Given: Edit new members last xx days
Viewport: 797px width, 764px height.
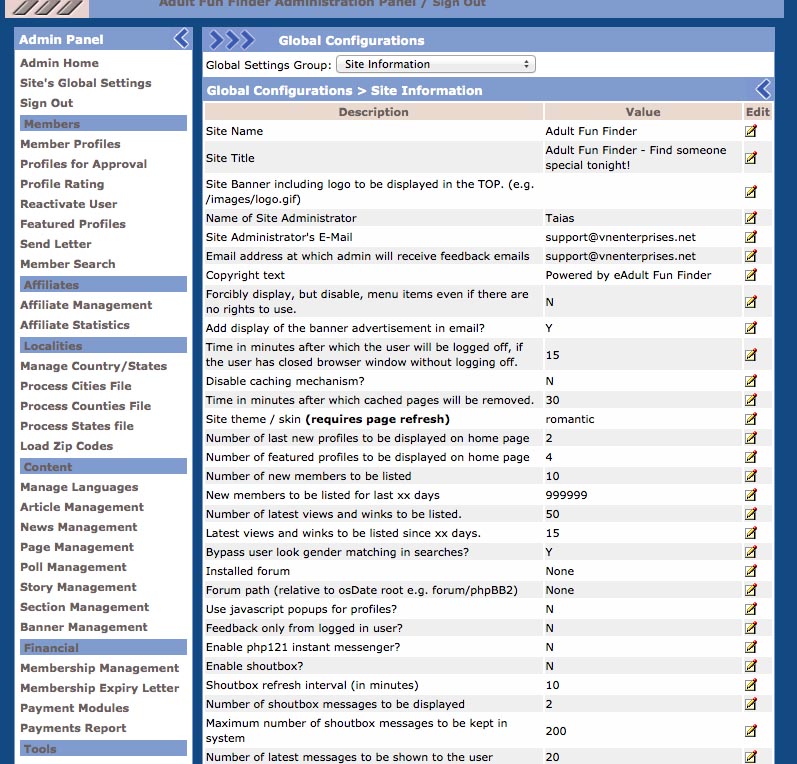Looking at the screenshot, I should 751,495.
